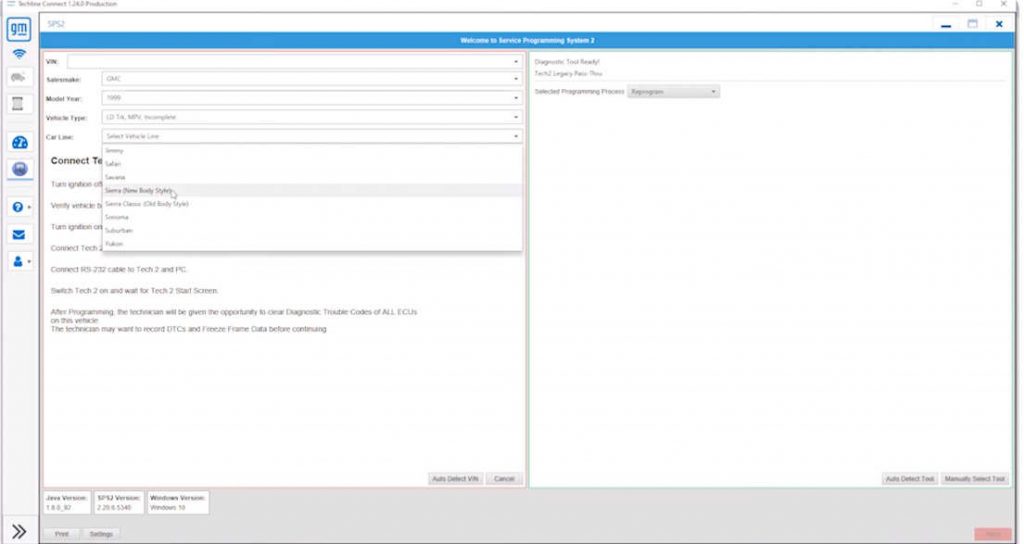1024x544 pixels.
Task: Open the vehicle truck icon in sidebar
Action: point(19,77)
